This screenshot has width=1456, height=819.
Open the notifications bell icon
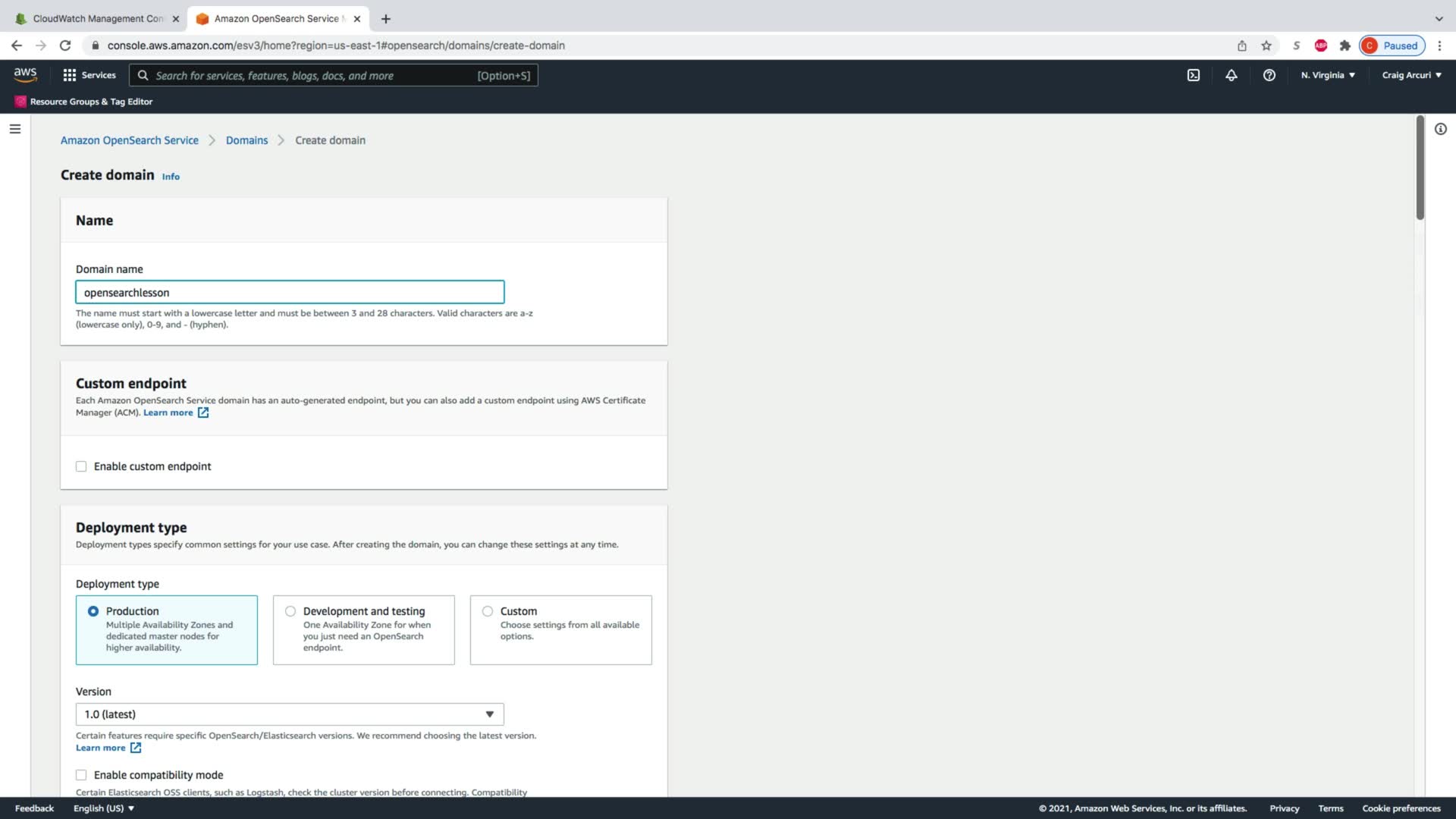[1231, 75]
